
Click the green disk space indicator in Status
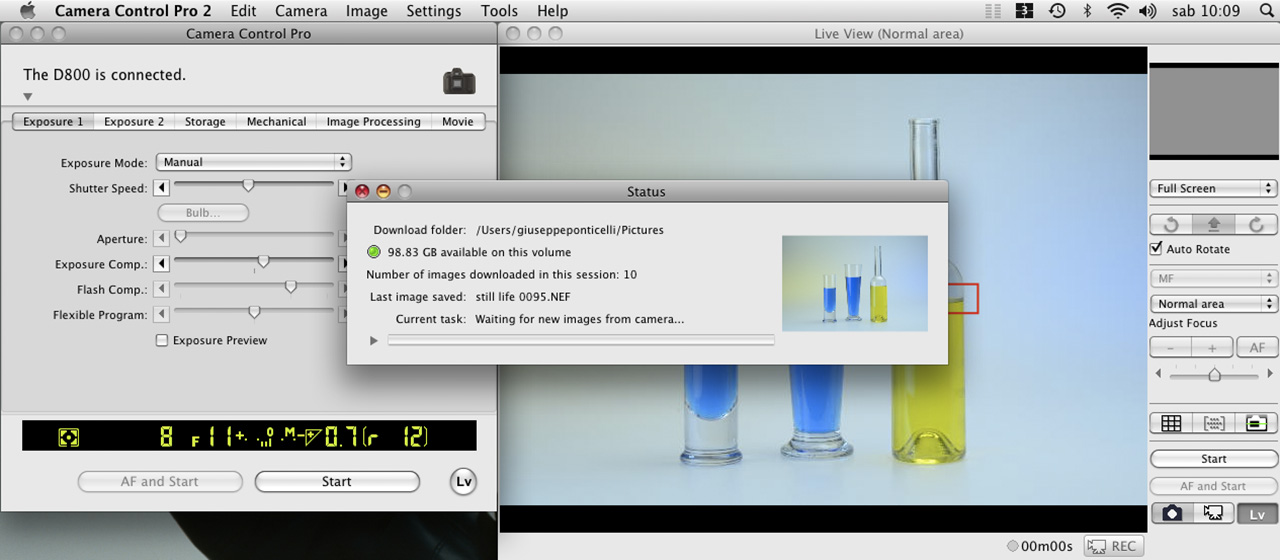pos(374,252)
